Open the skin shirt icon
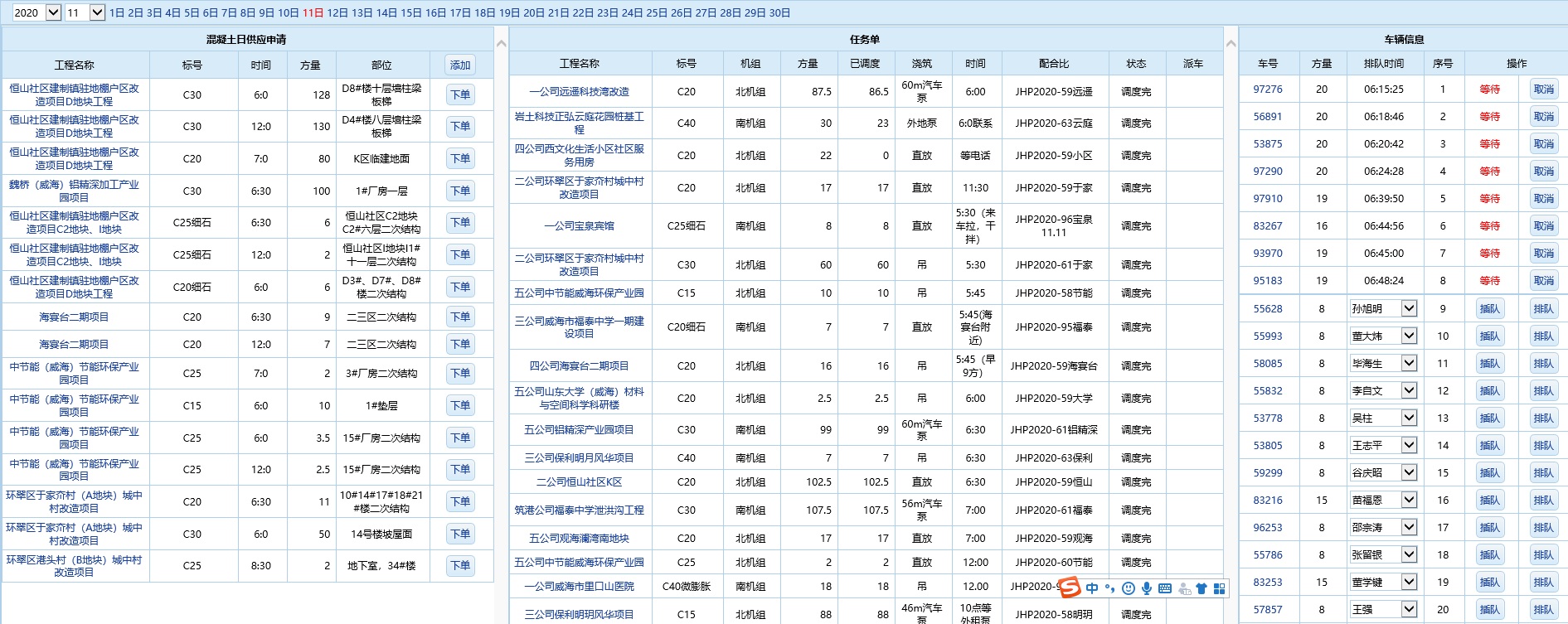The image size is (1568, 624). pos(1201,588)
